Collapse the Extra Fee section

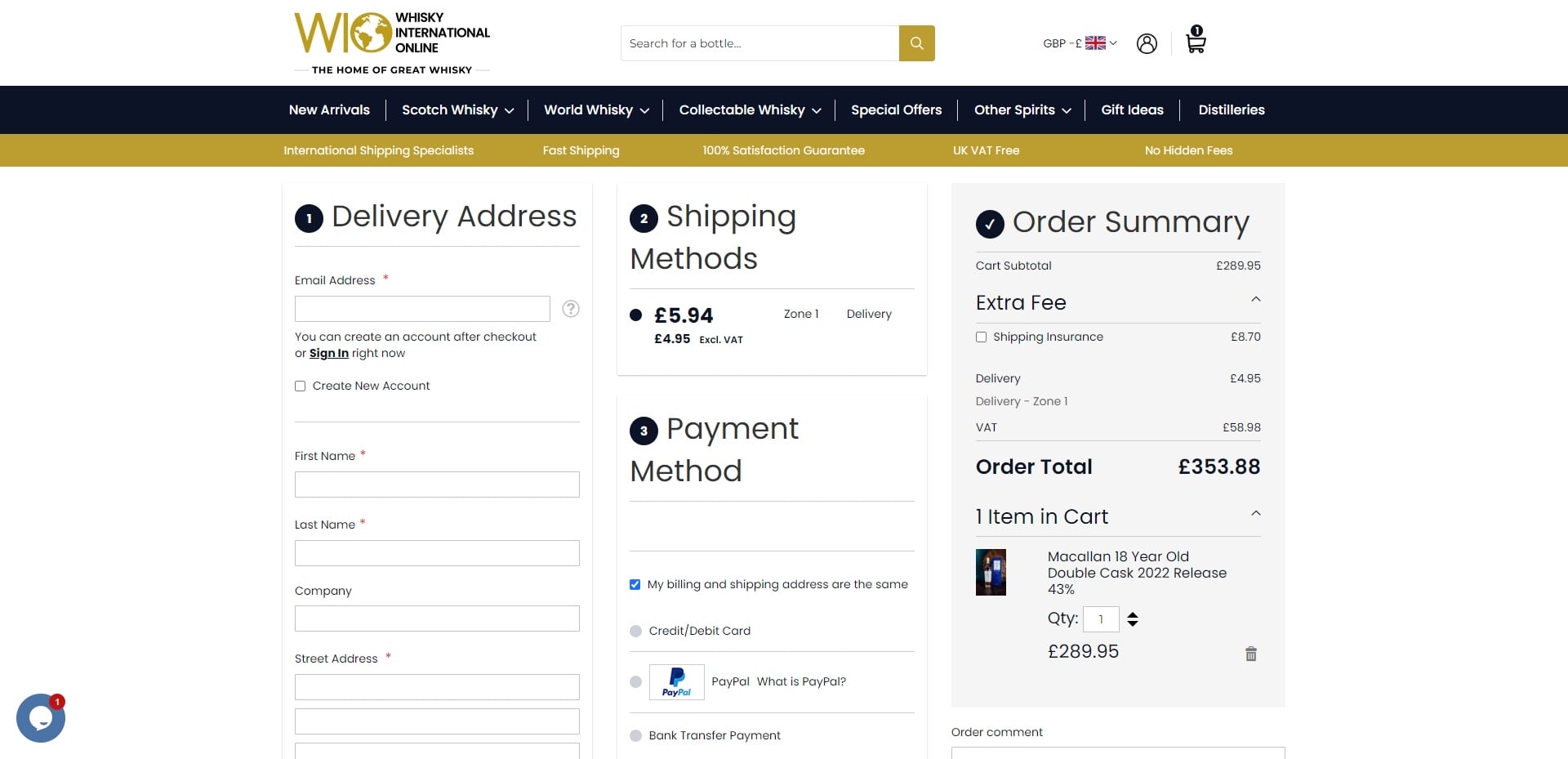(1255, 300)
